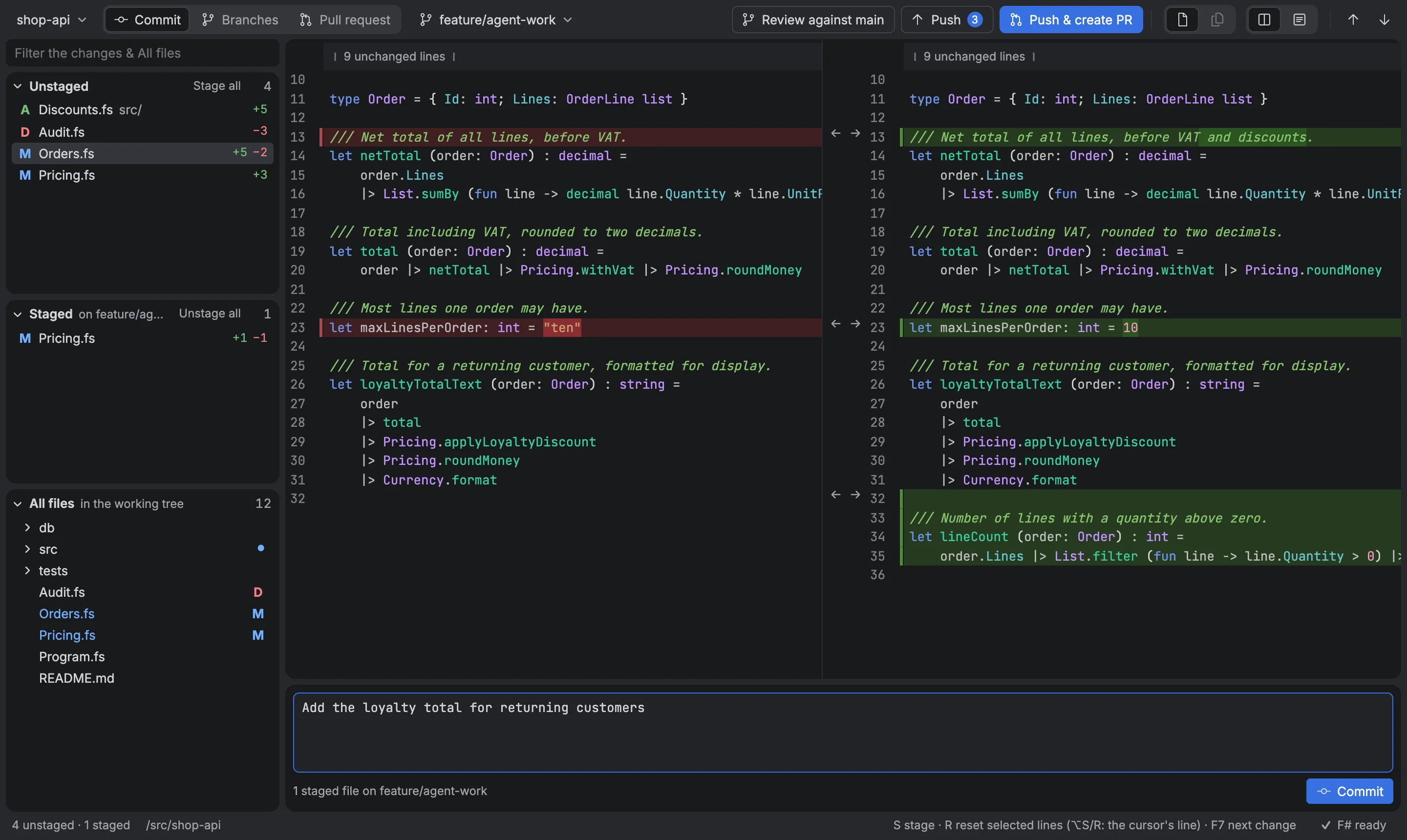Screen dimensions: 1407x840
Task: Jump to next change with down arrow
Action: pos(1384,20)
